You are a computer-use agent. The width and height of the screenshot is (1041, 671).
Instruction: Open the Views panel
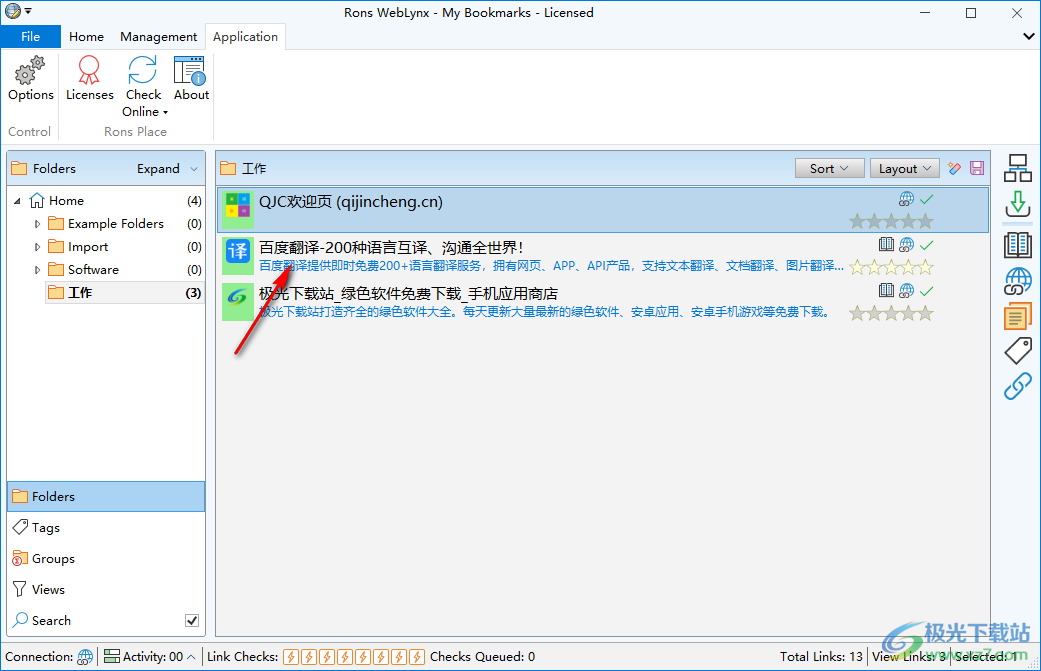point(48,590)
